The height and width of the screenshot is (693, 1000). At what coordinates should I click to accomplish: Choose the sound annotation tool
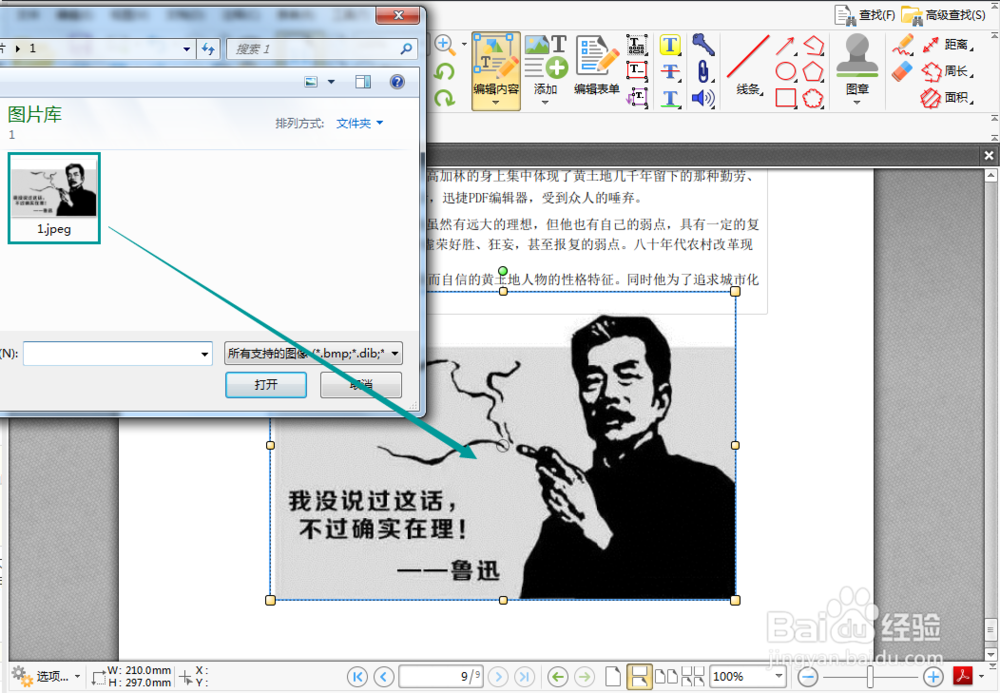pyautogui.click(x=703, y=97)
